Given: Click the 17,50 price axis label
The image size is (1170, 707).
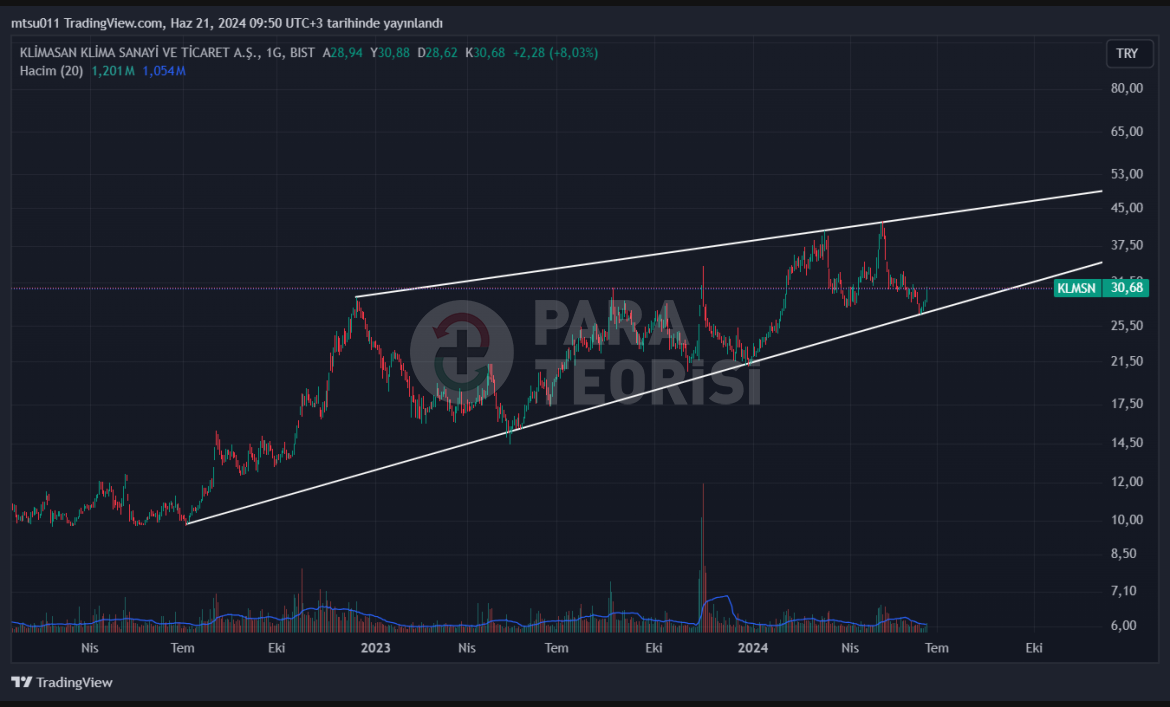Looking at the screenshot, I should (x=1127, y=403).
